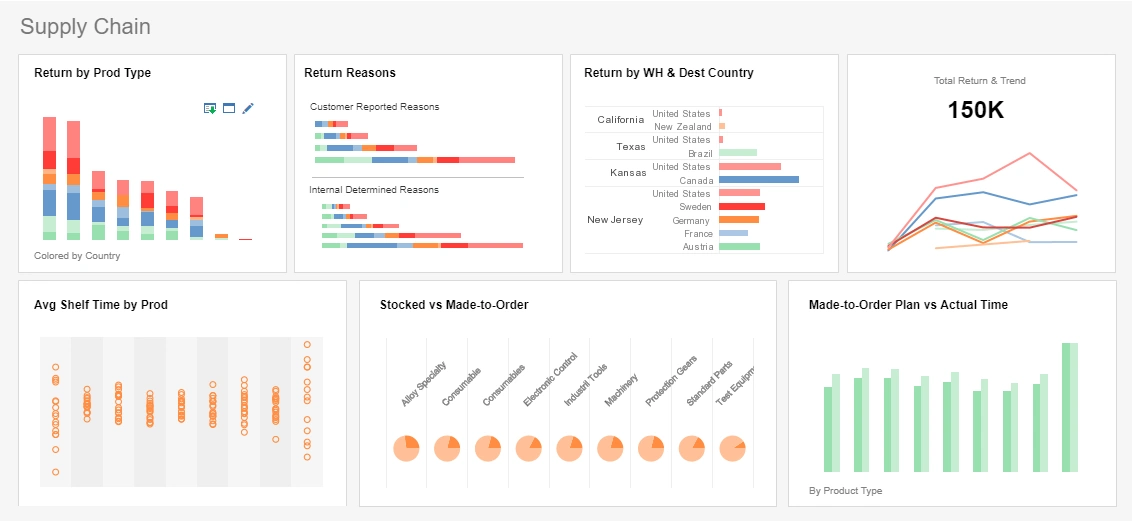Click the Internal Determined Reasons heading
Screen dimensions: 1132x521
(373, 190)
